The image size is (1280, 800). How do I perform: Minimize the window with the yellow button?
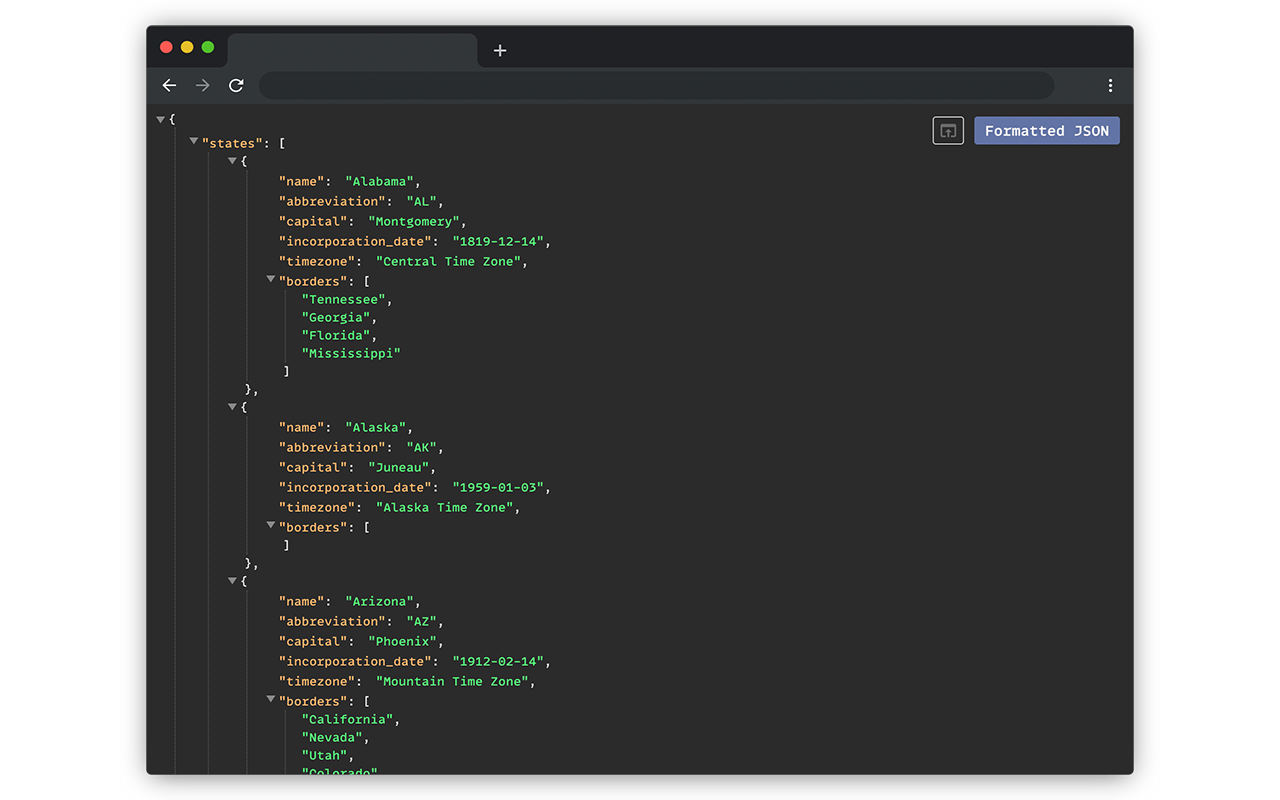[187, 47]
